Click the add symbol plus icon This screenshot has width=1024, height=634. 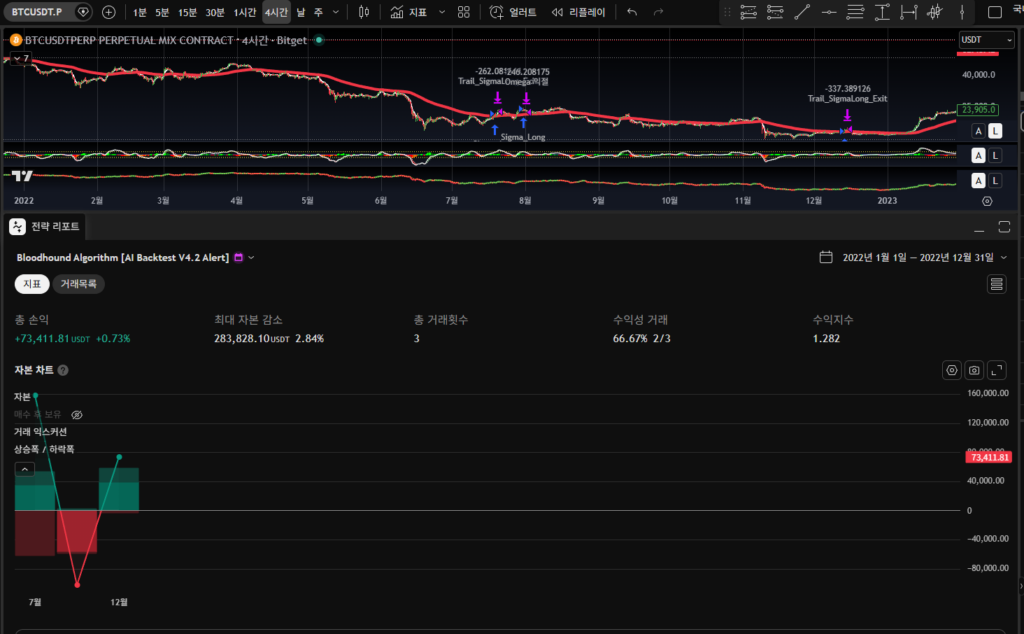click(108, 12)
